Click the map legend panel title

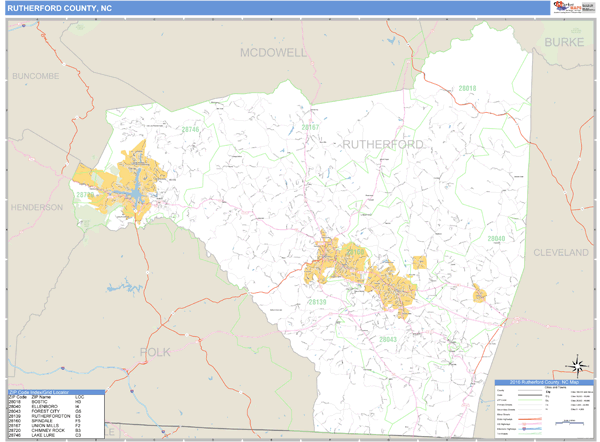pyautogui.click(x=545, y=383)
